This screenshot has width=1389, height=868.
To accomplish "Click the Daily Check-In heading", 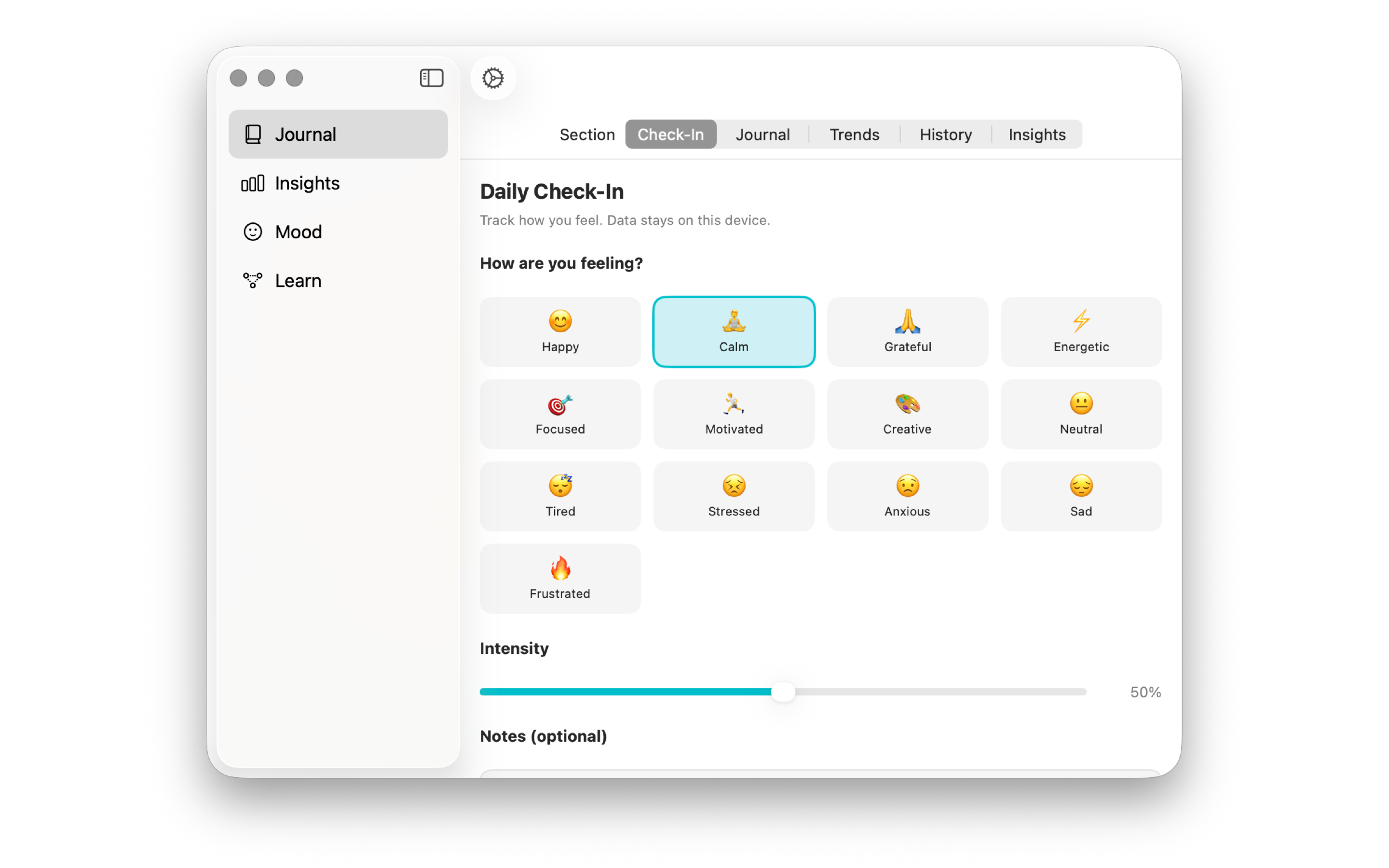I will coord(552,192).
